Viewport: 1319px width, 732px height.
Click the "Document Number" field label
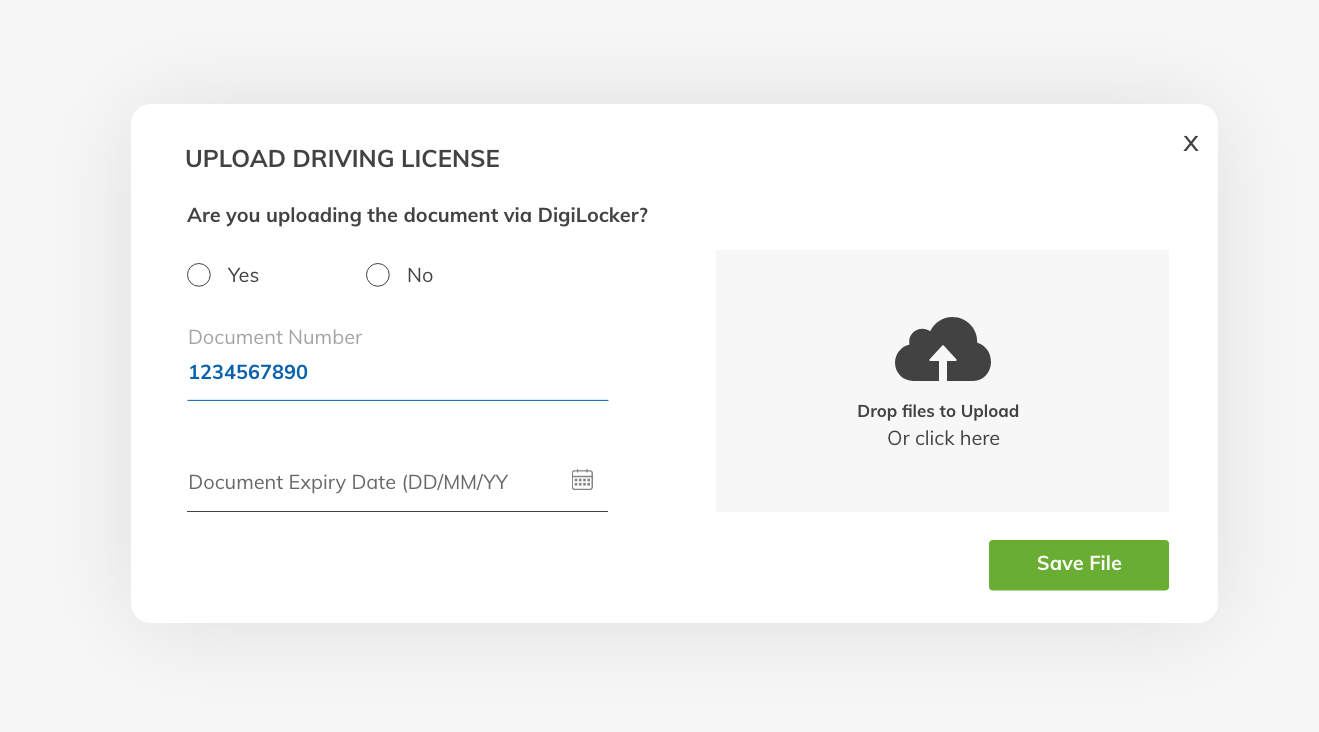click(x=275, y=337)
